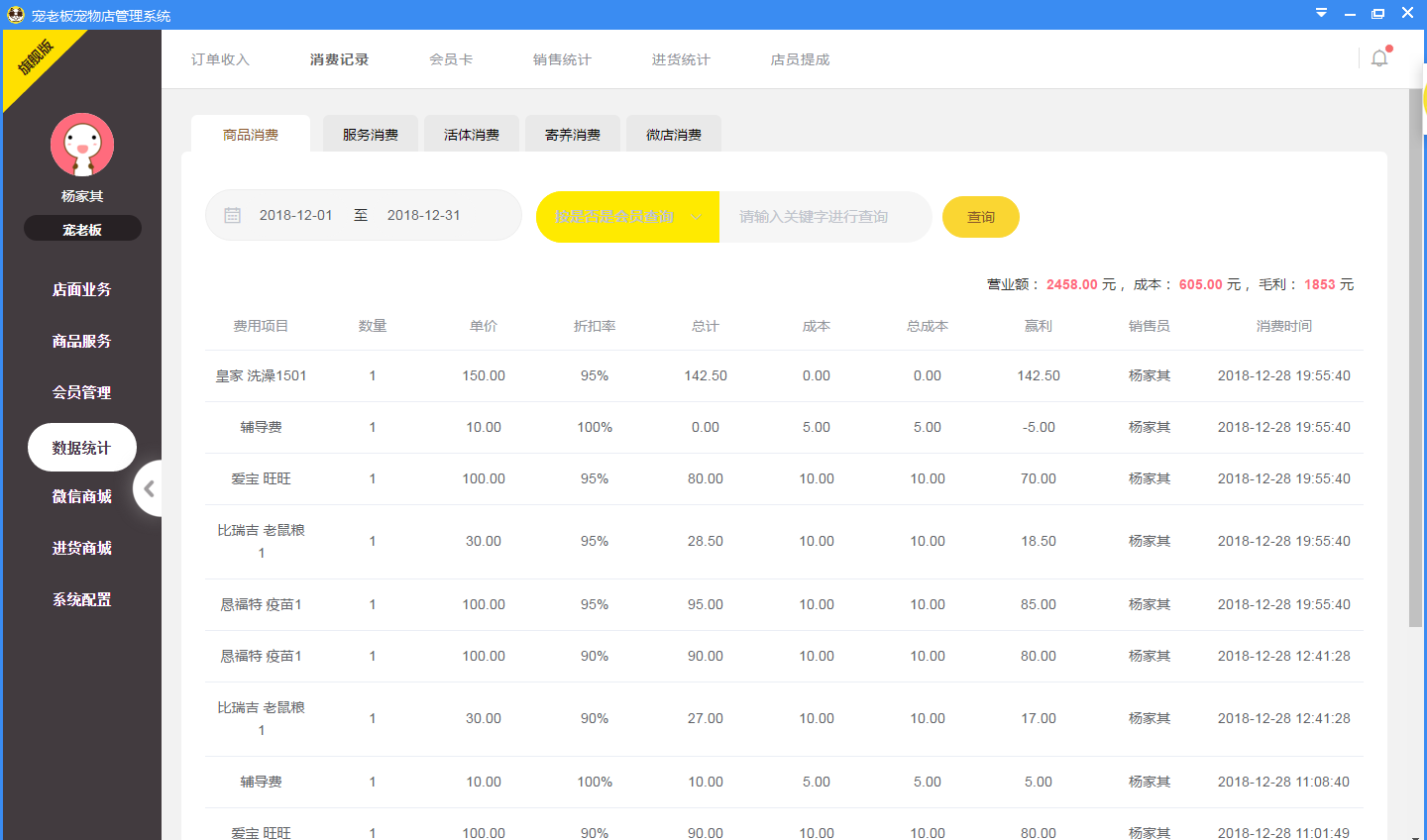The width and height of the screenshot is (1427, 840).
Task: Open 系统配置 in the sidebar
Action: [x=81, y=598]
